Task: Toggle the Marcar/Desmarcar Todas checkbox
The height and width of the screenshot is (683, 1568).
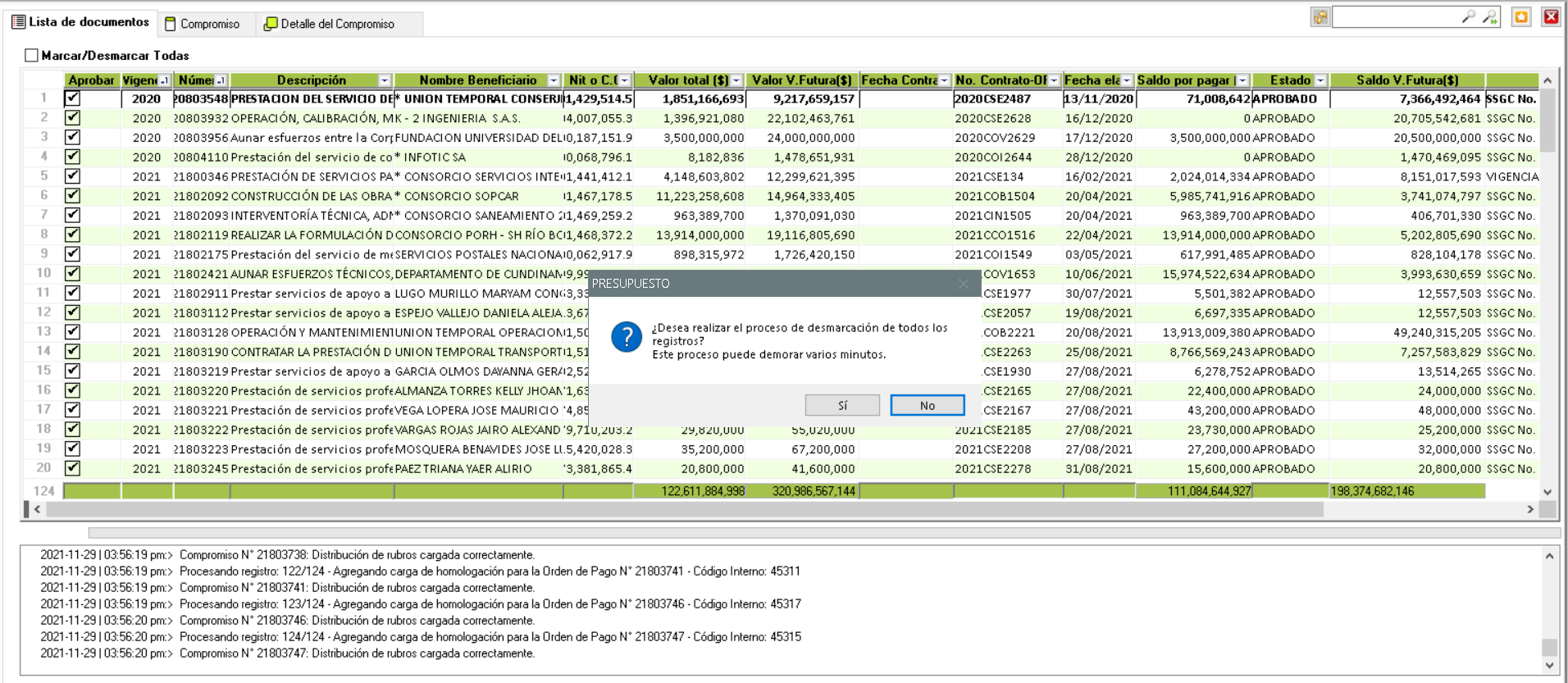Action: tap(32, 56)
